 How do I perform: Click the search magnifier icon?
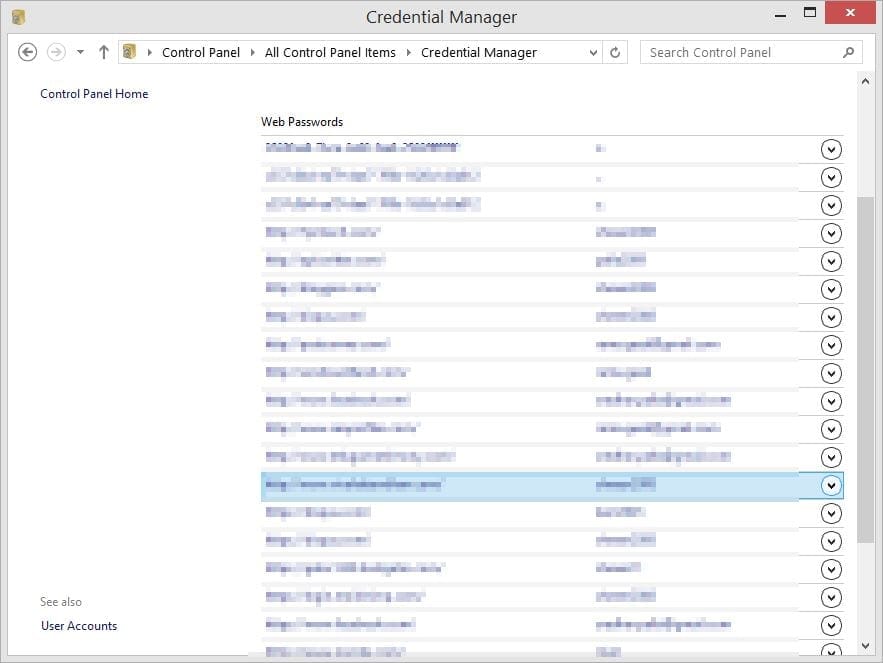pos(848,52)
